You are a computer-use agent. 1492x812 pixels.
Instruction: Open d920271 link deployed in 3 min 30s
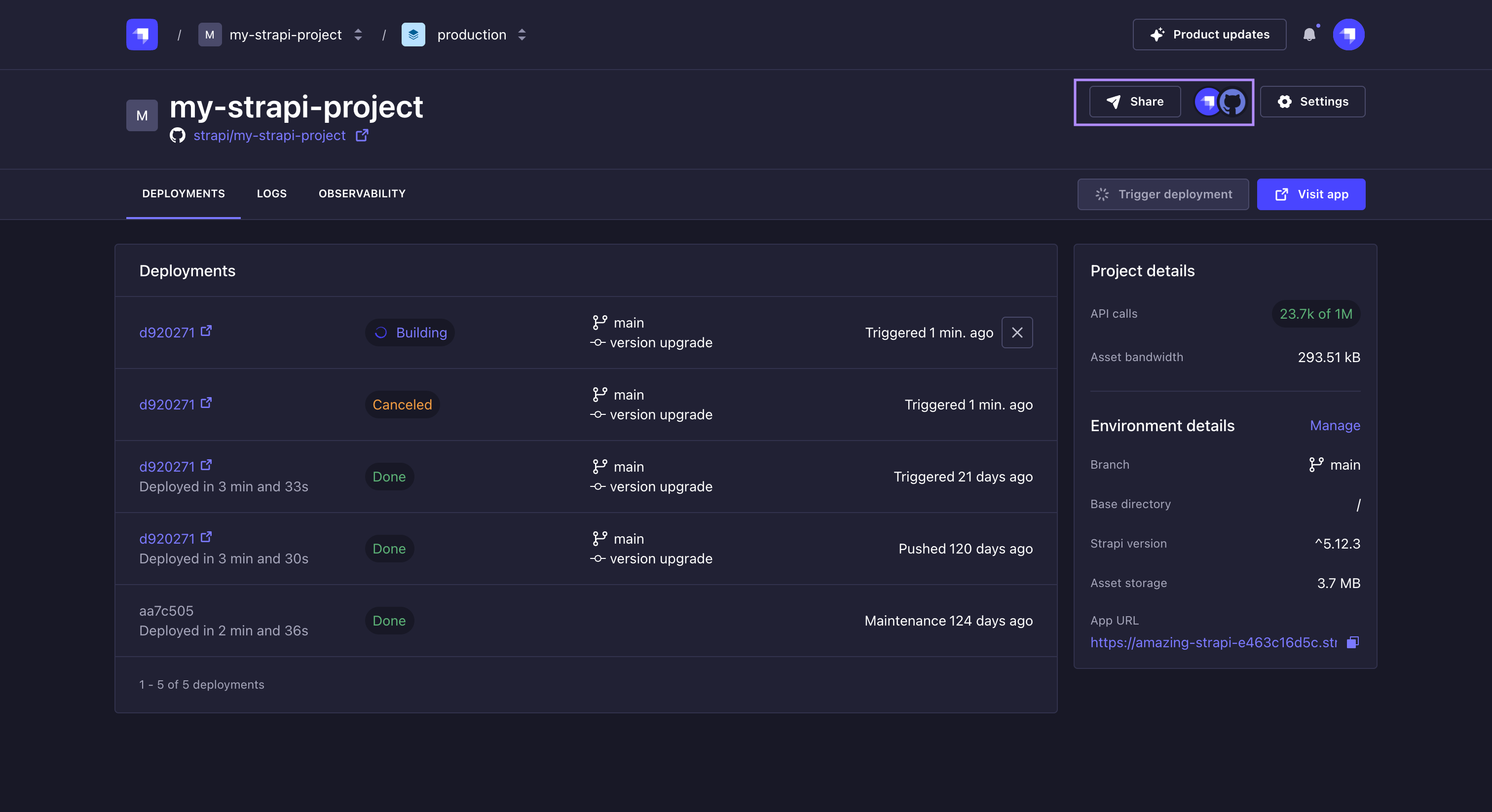(167, 539)
